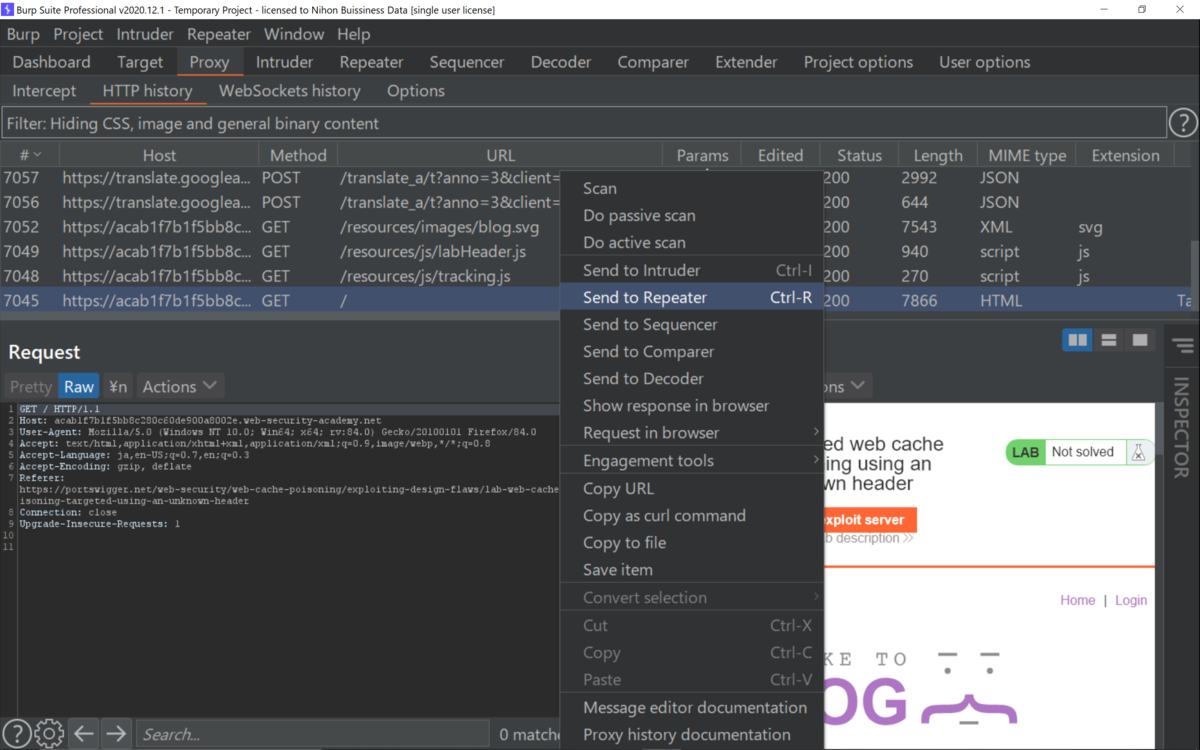Open the Burp menu
1200x750 pixels.
pyautogui.click(x=23, y=34)
